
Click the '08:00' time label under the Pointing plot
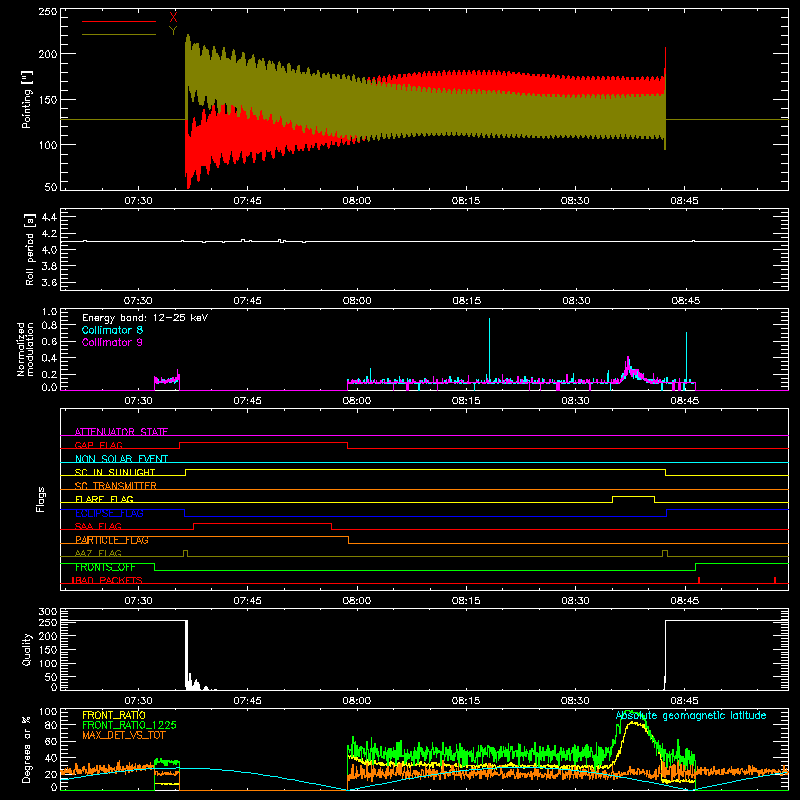click(x=356, y=201)
